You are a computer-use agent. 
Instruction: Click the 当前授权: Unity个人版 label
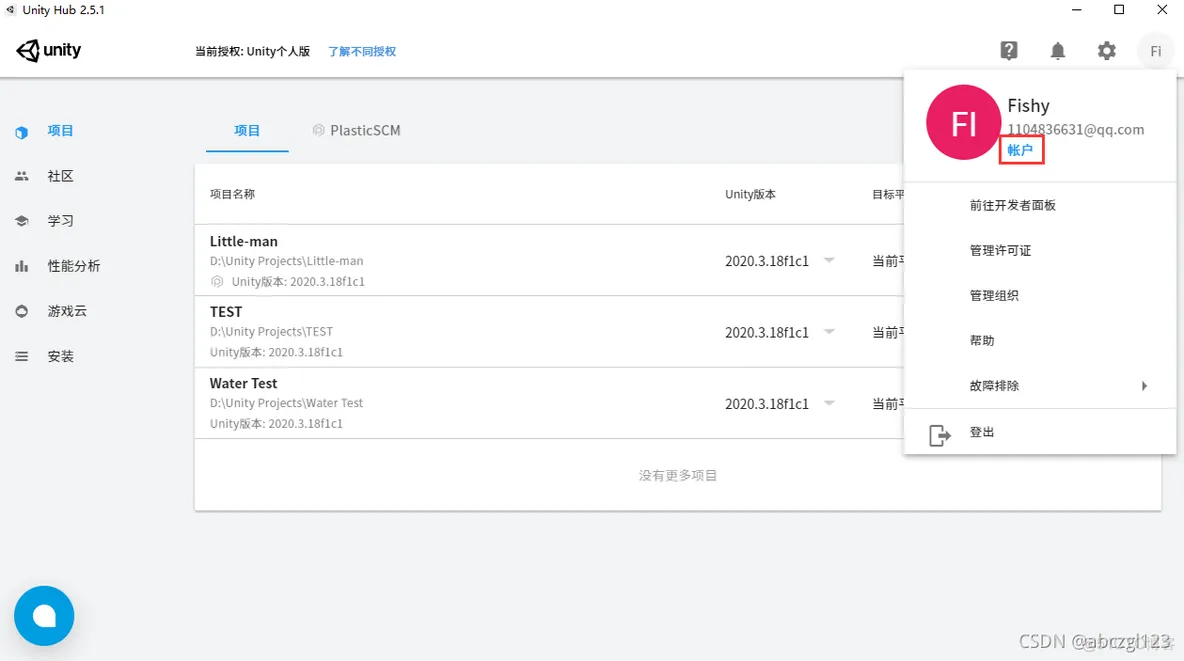click(x=252, y=51)
